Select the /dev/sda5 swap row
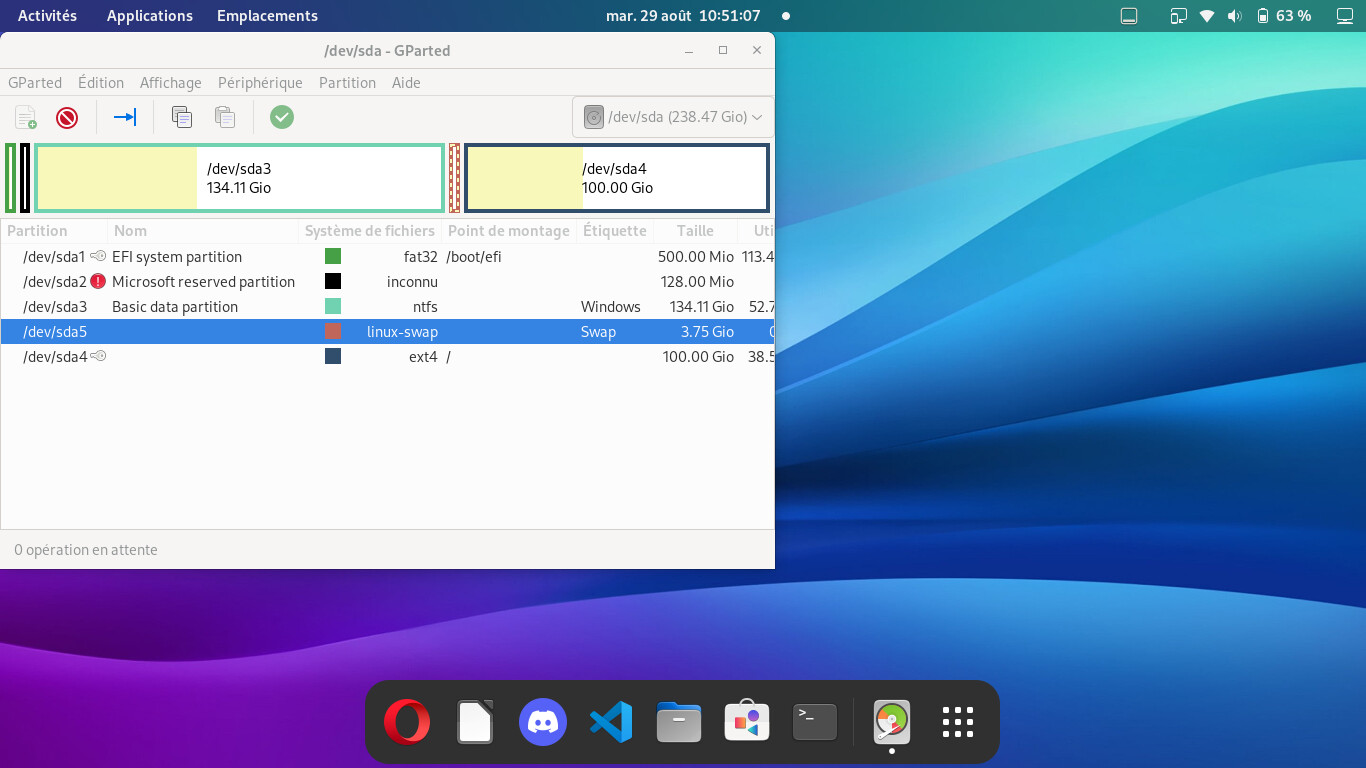Image resolution: width=1366 pixels, height=768 pixels. 387,332
